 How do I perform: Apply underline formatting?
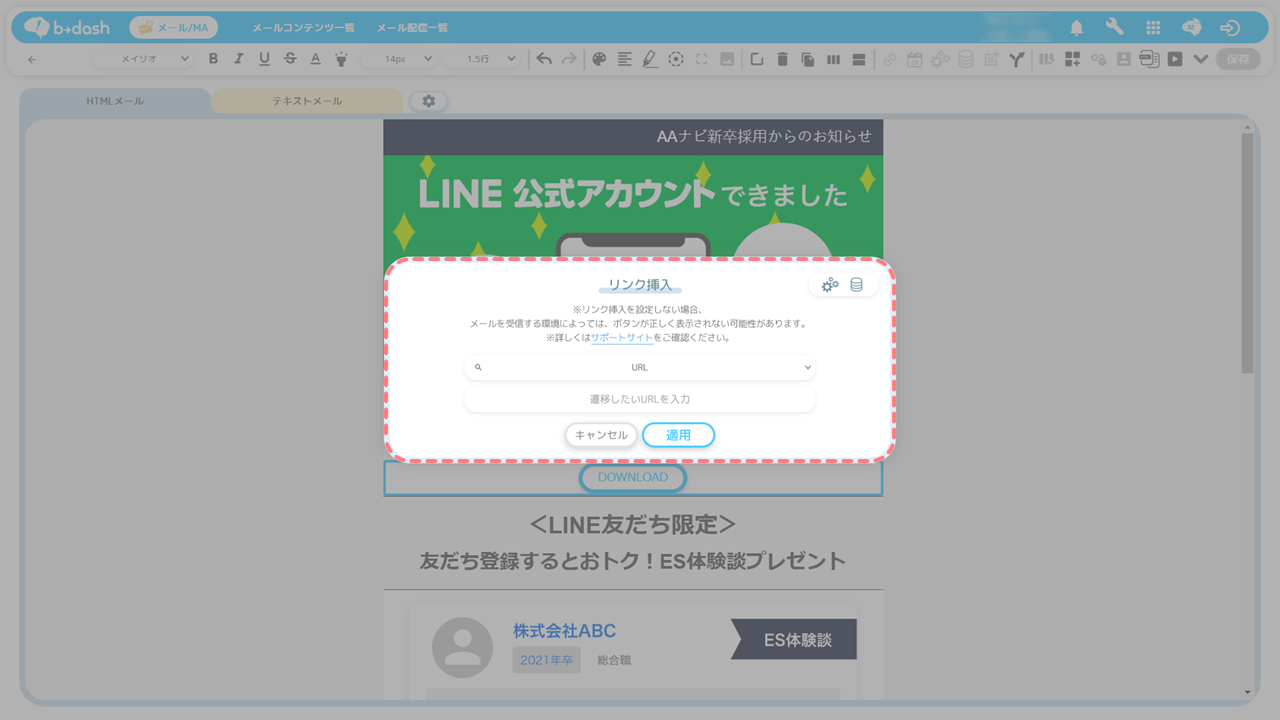[x=264, y=59]
